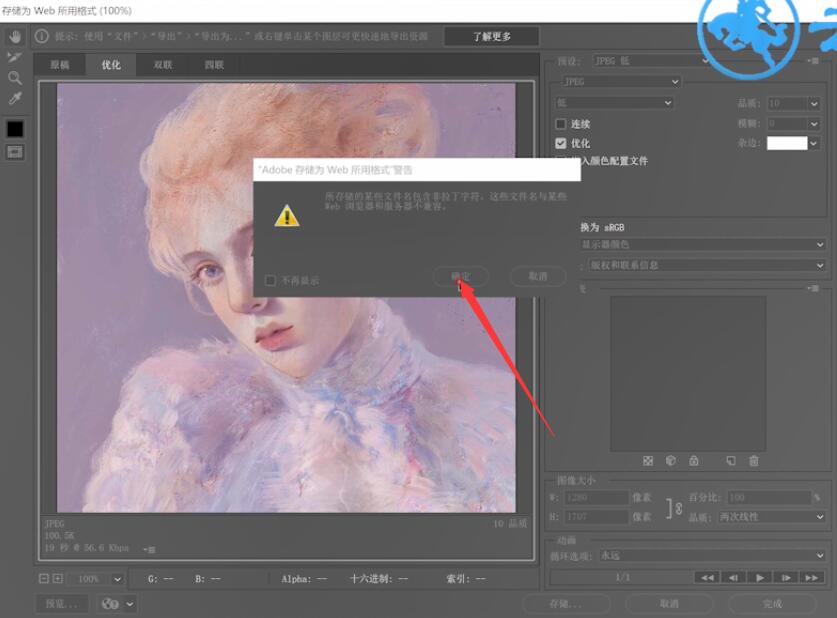The width and height of the screenshot is (837, 618).
Task: Switch to the 四联 tab
Action: click(x=214, y=65)
